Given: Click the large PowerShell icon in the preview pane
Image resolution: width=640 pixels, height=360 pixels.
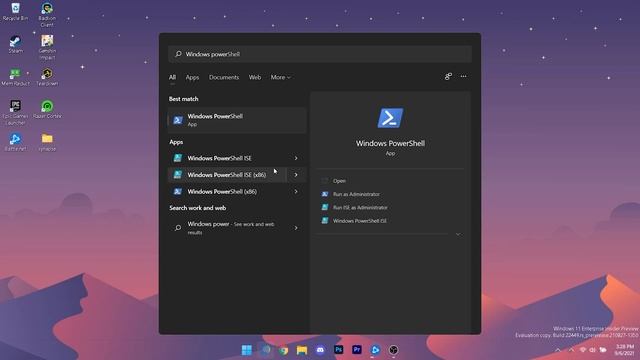Looking at the screenshot, I should pyautogui.click(x=390, y=118).
